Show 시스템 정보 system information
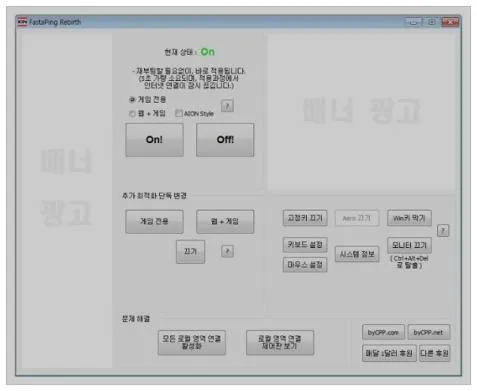The height and width of the screenshot is (391, 477). pyautogui.click(x=357, y=254)
